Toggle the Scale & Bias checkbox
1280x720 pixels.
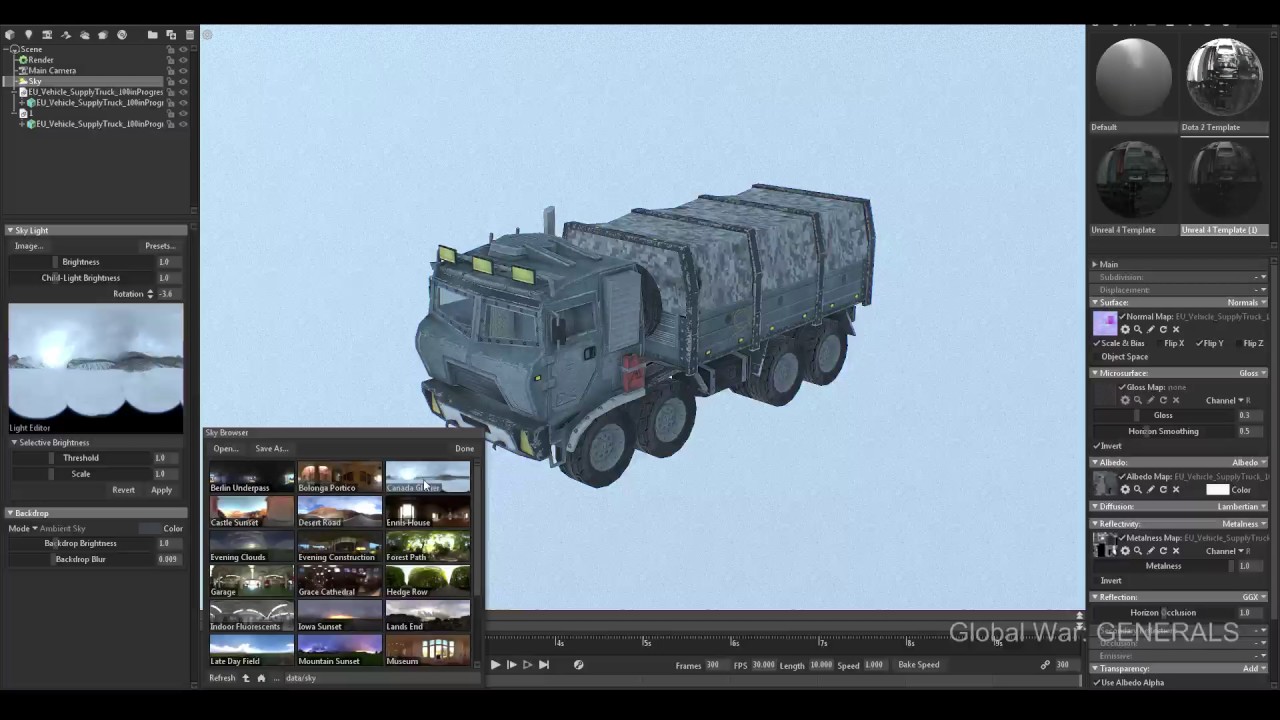click(x=1097, y=343)
